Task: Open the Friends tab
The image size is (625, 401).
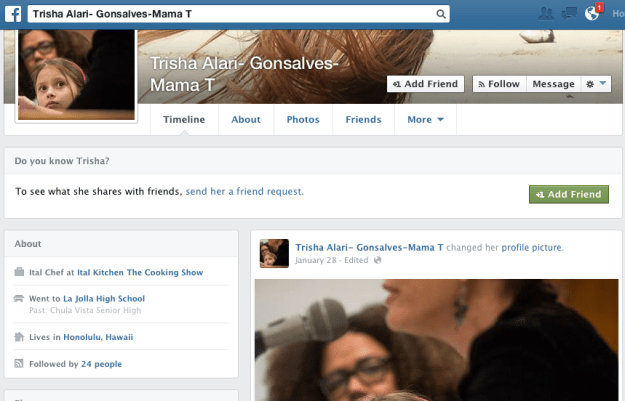Action: point(363,120)
